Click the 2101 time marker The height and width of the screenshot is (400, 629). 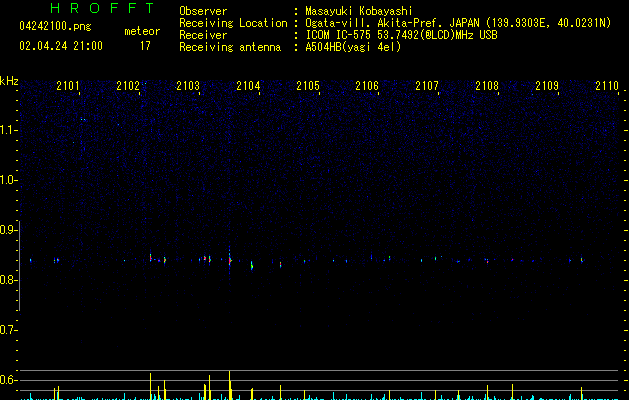coord(68,86)
